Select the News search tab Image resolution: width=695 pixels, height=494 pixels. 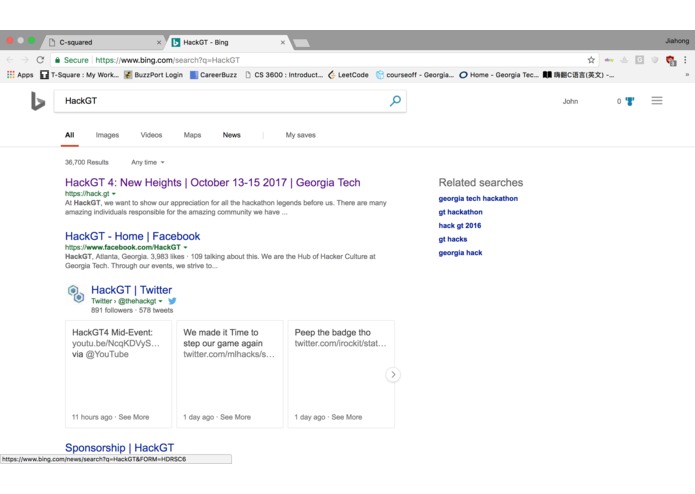click(231, 135)
